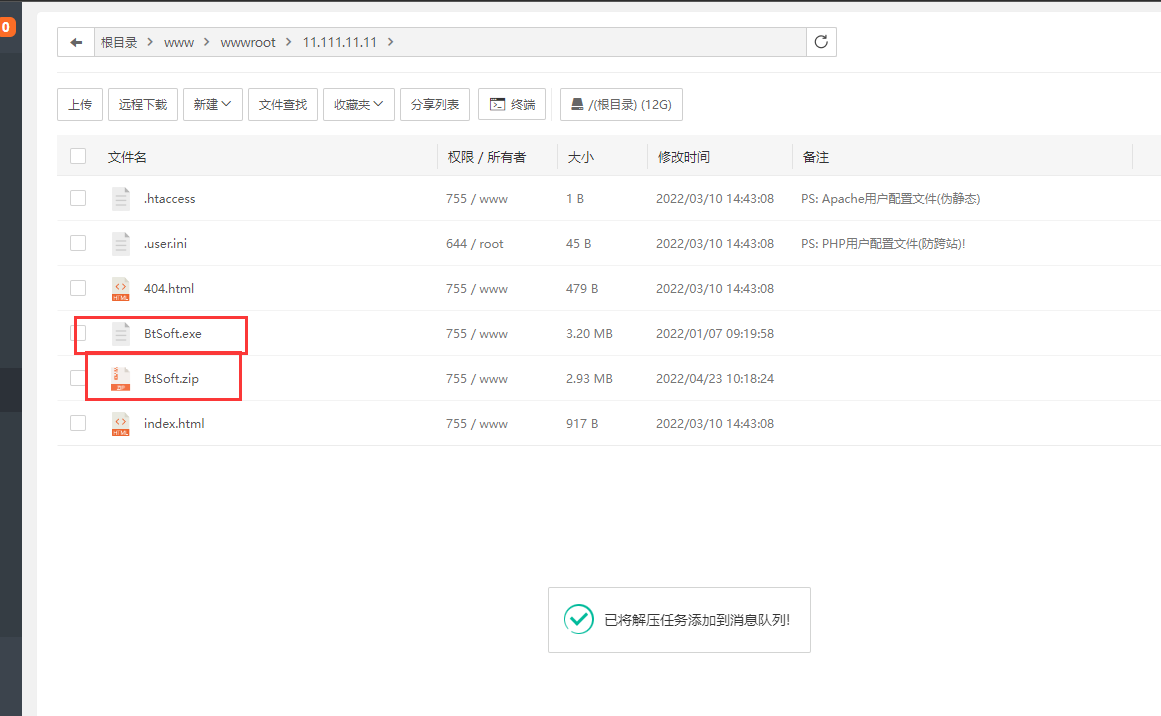The height and width of the screenshot is (716, 1161).
Task: Click the 3.20 MB size value
Action: click(x=589, y=334)
